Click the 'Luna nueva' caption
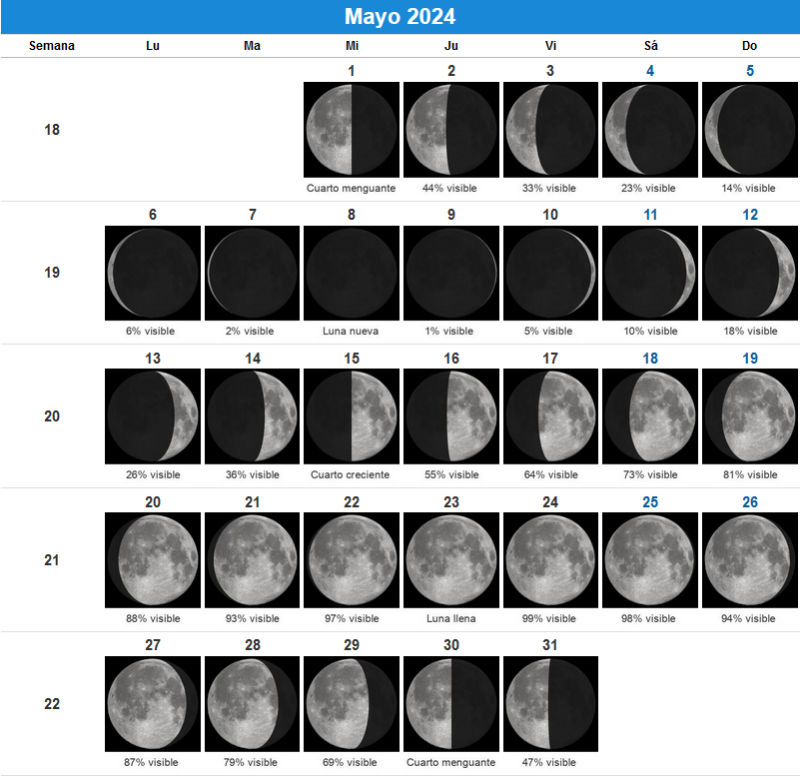 point(351,331)
